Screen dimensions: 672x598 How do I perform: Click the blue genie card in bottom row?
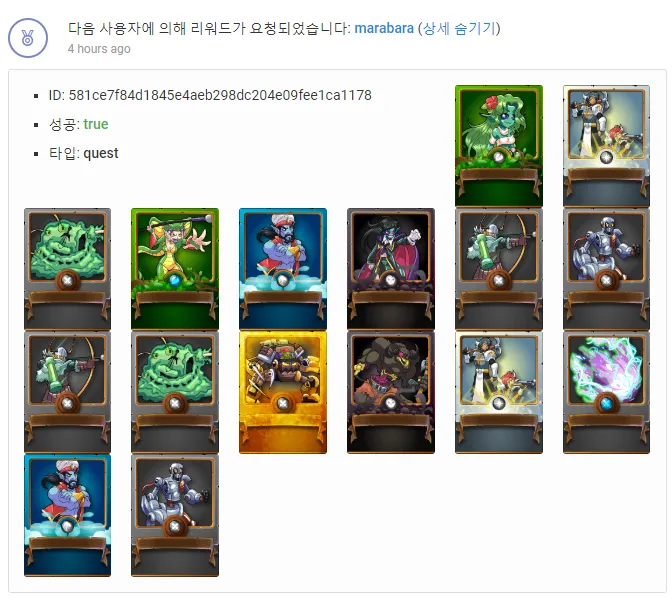[x=67, y=515]
